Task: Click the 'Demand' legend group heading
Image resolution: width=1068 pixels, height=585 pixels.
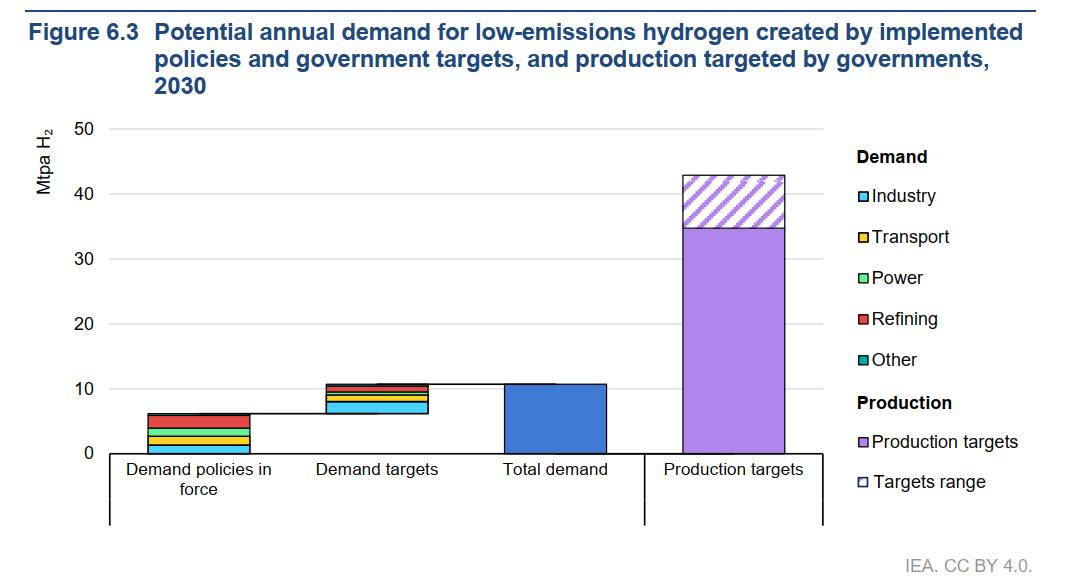Action: tap(891, 157)
